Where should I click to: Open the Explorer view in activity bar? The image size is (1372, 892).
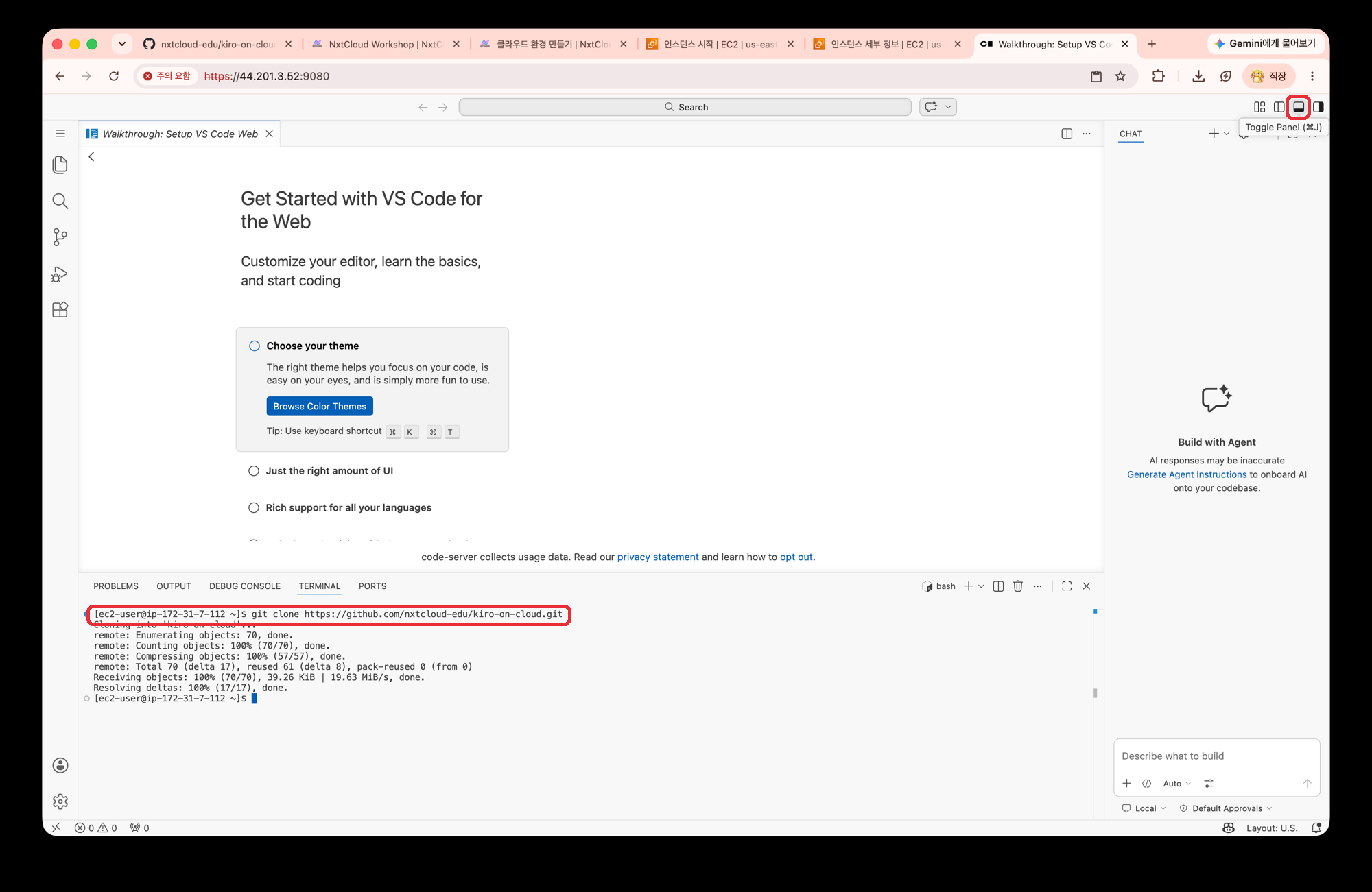(60, 165)
